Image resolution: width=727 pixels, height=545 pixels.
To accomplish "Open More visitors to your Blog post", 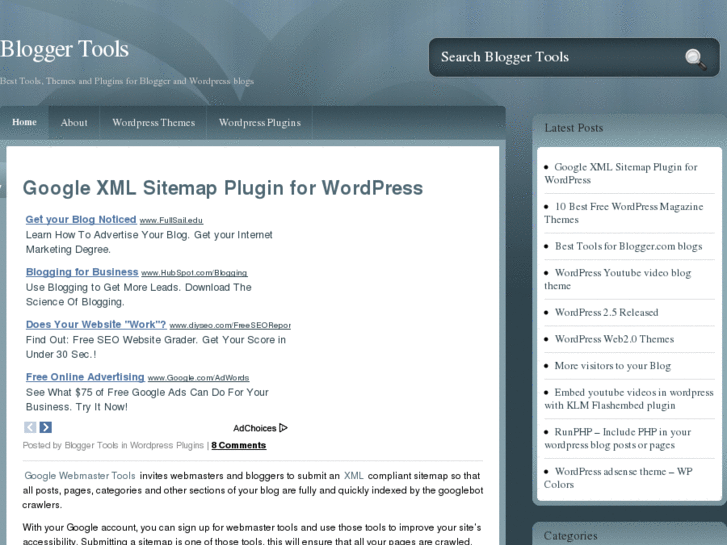I will tap(612, 365).
